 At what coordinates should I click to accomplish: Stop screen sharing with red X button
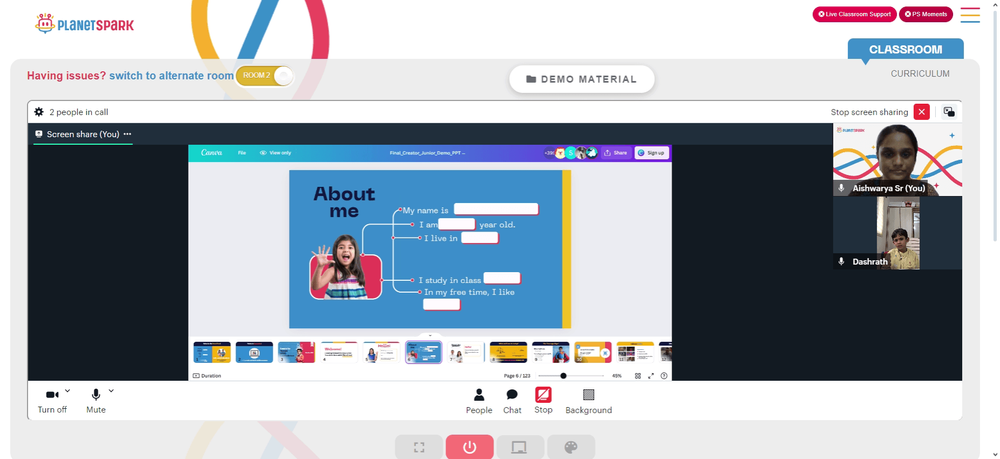pyautogui.click(x=922, y=112)
